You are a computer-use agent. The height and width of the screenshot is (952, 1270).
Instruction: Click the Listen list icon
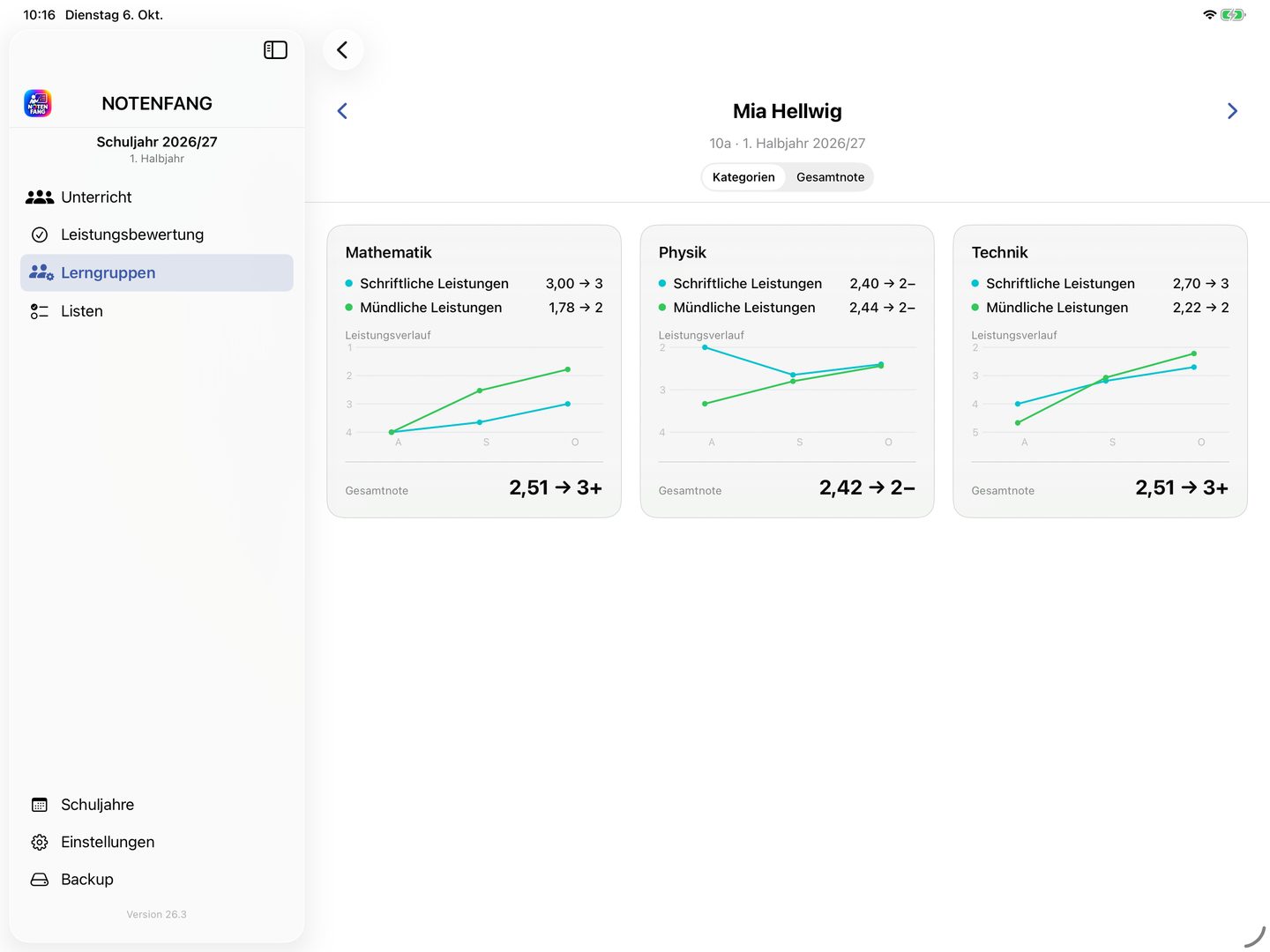tap(40, 311)
